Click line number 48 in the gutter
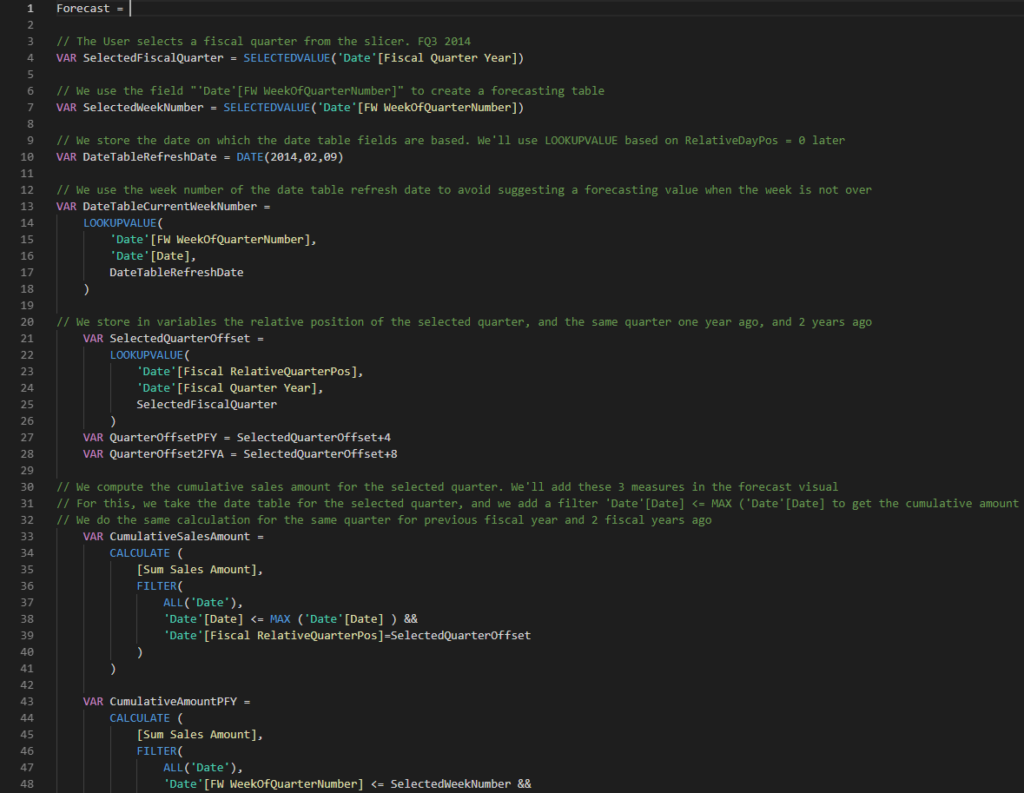Image resolution: width=1024 pixels, height=793 pixels. tap(28, 783)
